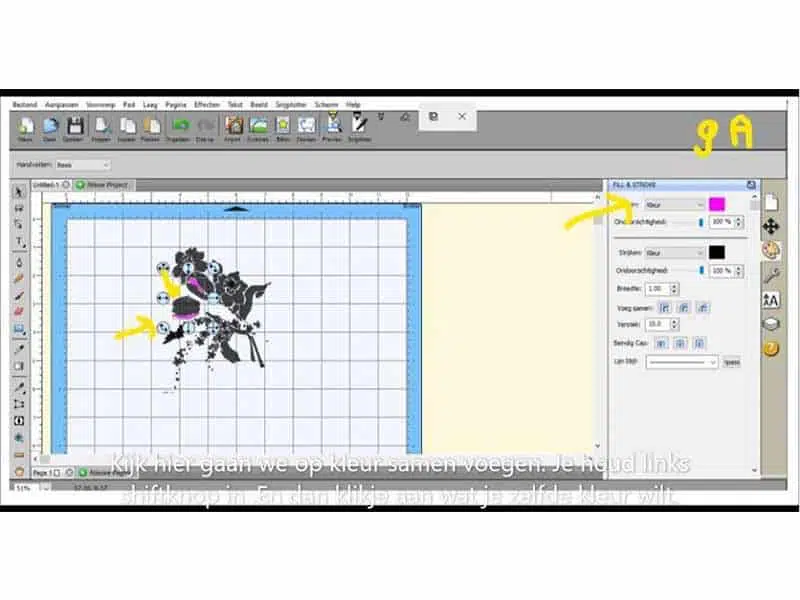Click the fill opacity spinner arrows
Viewport: 800px width, 600px height.
click(x=739, y=222)
